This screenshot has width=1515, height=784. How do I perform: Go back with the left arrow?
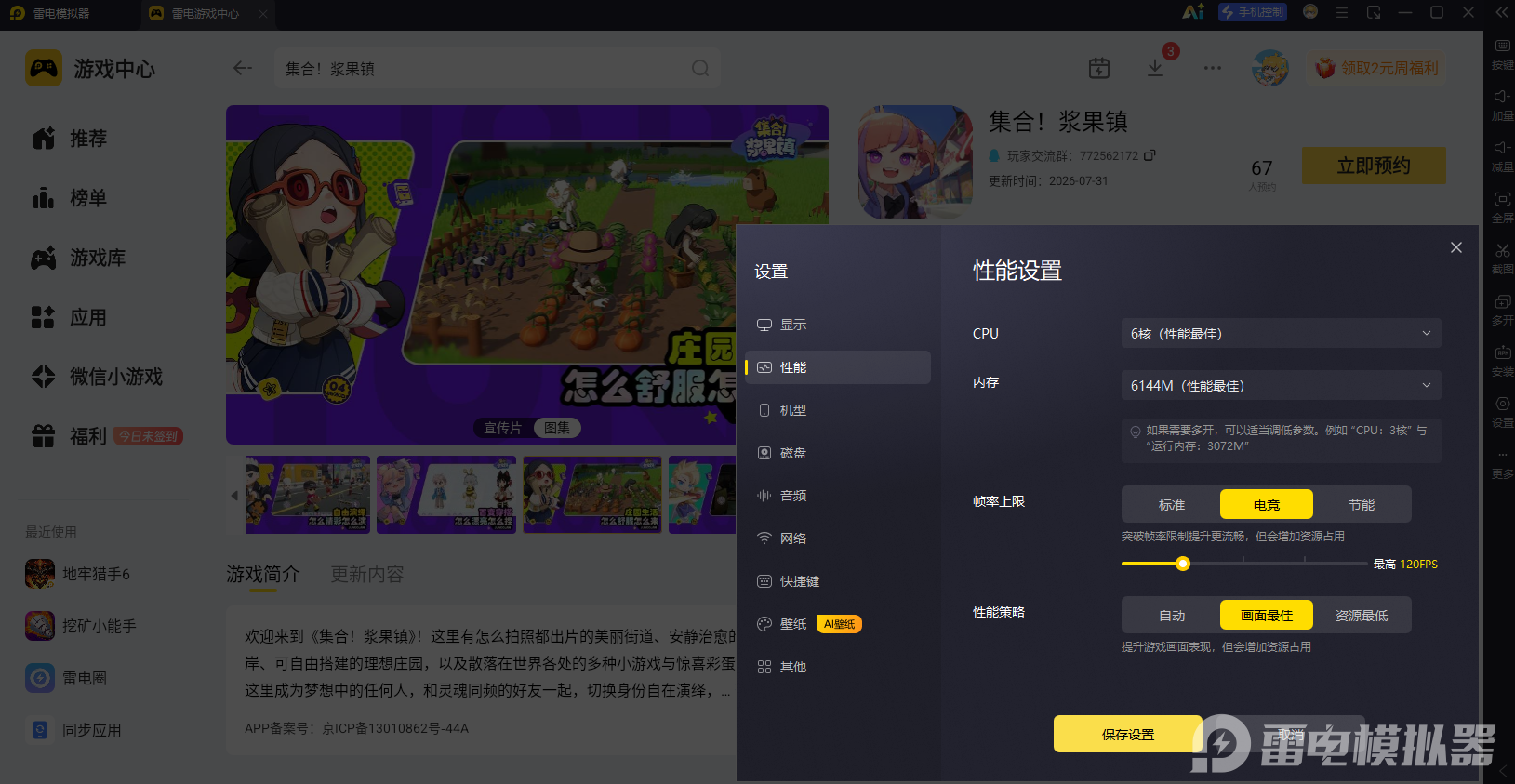[243, 68]
